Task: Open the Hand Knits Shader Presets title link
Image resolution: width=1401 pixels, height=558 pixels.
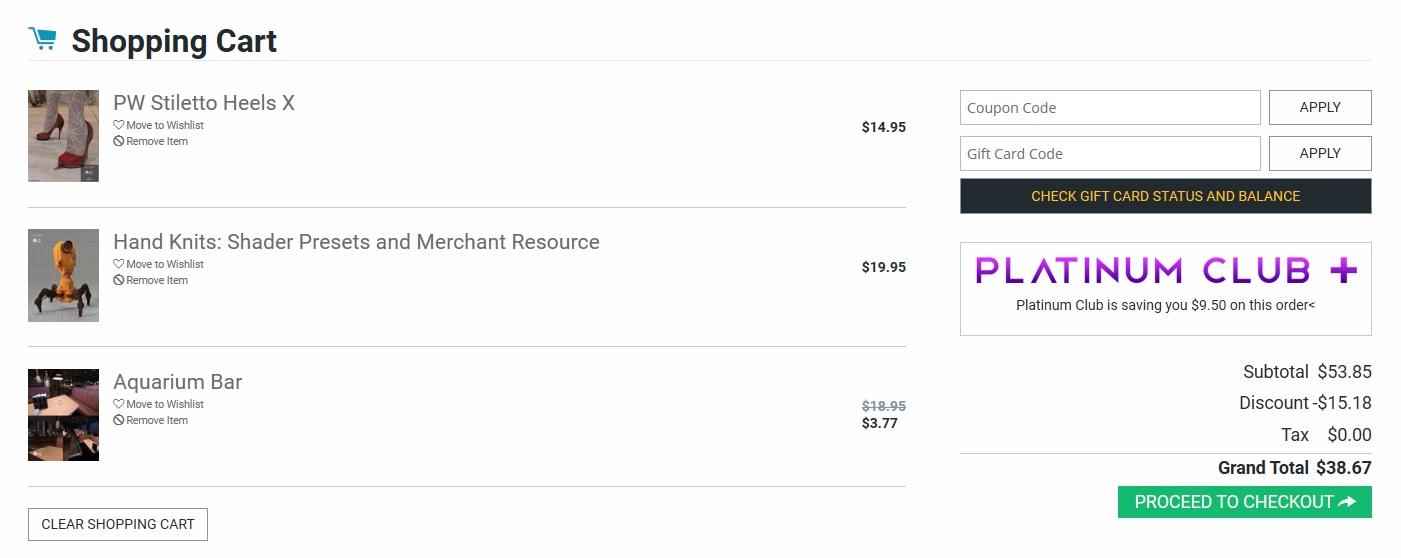Action: [x=356, y=242]
